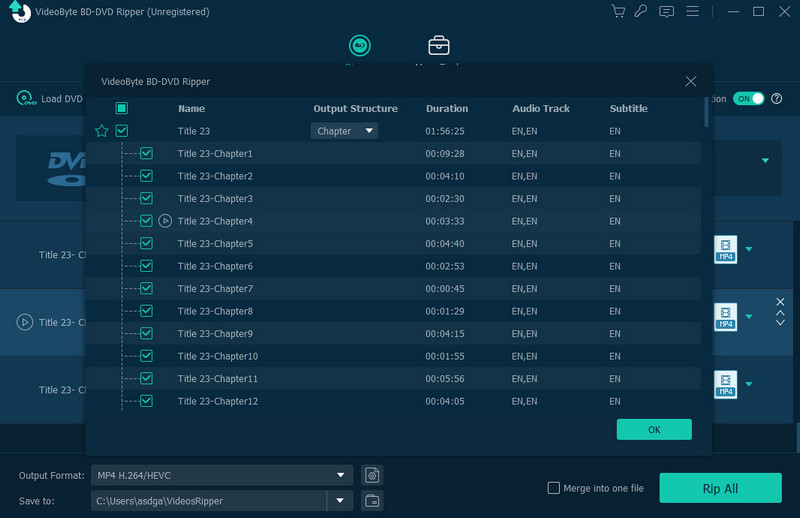800x518 pixels.
Task: Switch off the ON toggle
Action: 748,99
